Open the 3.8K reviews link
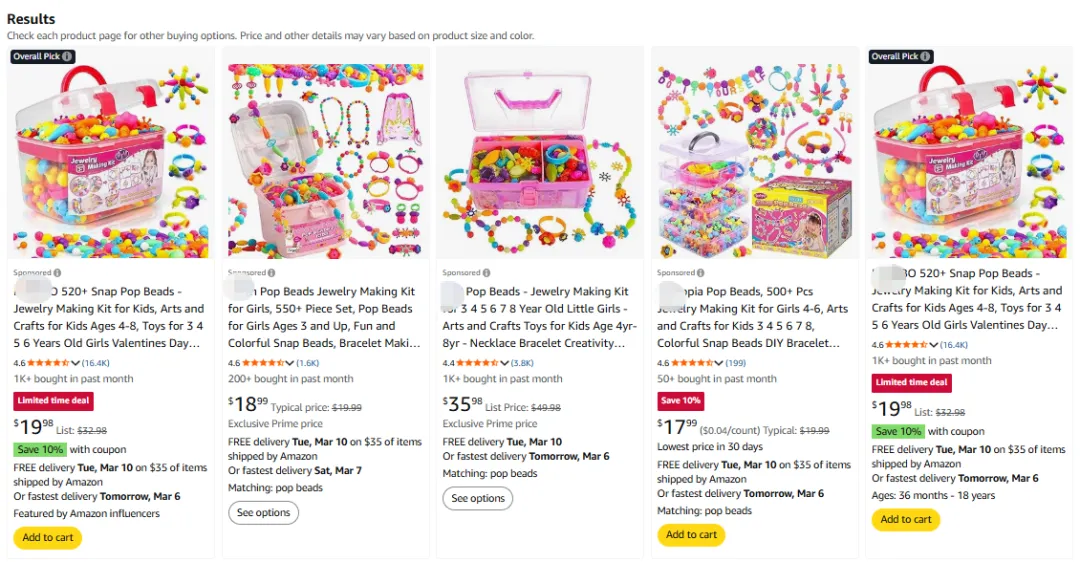 pyautogui.click(x=522, y=363)
